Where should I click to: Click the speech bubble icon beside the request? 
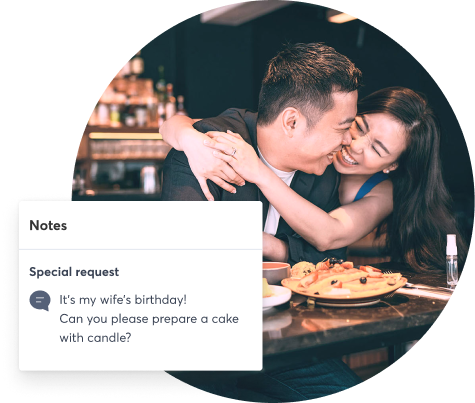pyautogui.click(x=40, y=300)
